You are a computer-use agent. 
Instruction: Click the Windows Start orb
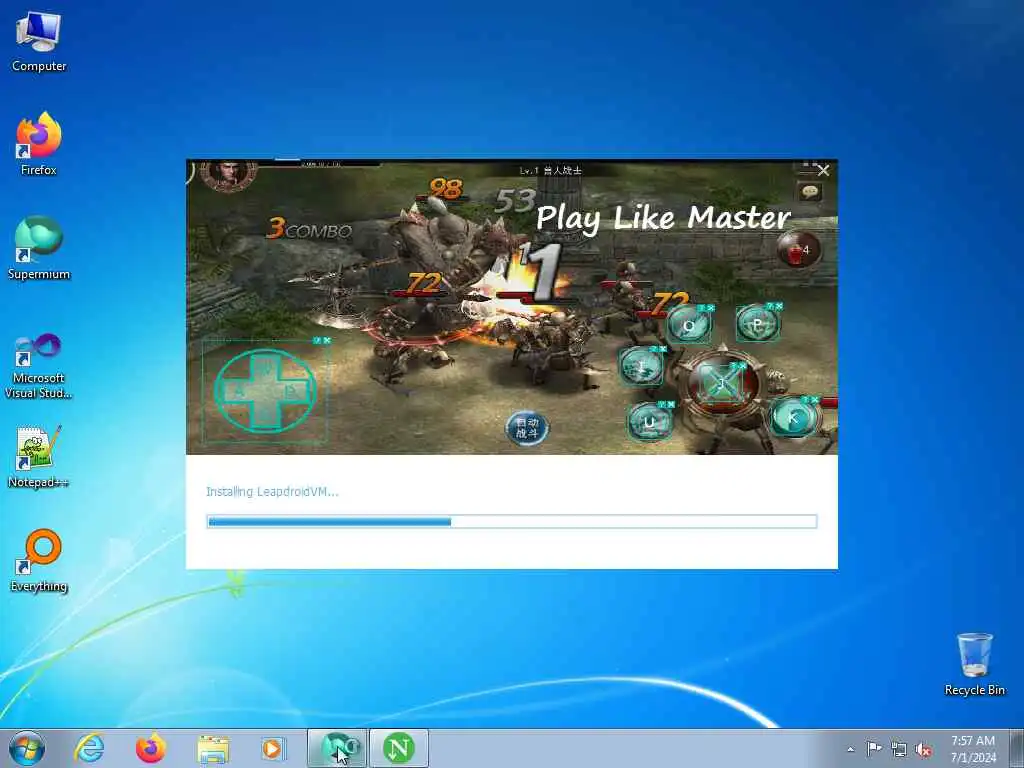(x=27, y=748)
